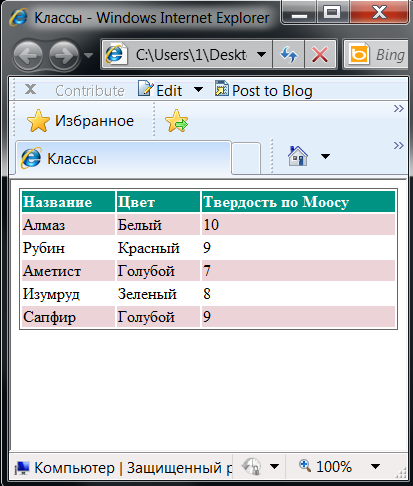
Task: Click the Компьютер zone status icon
Action: pyautogui.click(x=22, y=468)
